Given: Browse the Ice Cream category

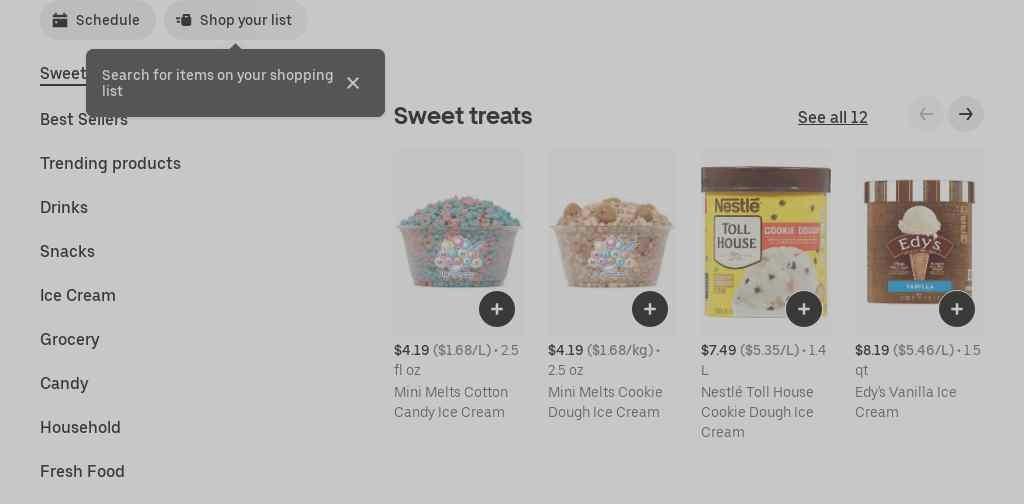Looking at the screenshot, I should [78, 295].
